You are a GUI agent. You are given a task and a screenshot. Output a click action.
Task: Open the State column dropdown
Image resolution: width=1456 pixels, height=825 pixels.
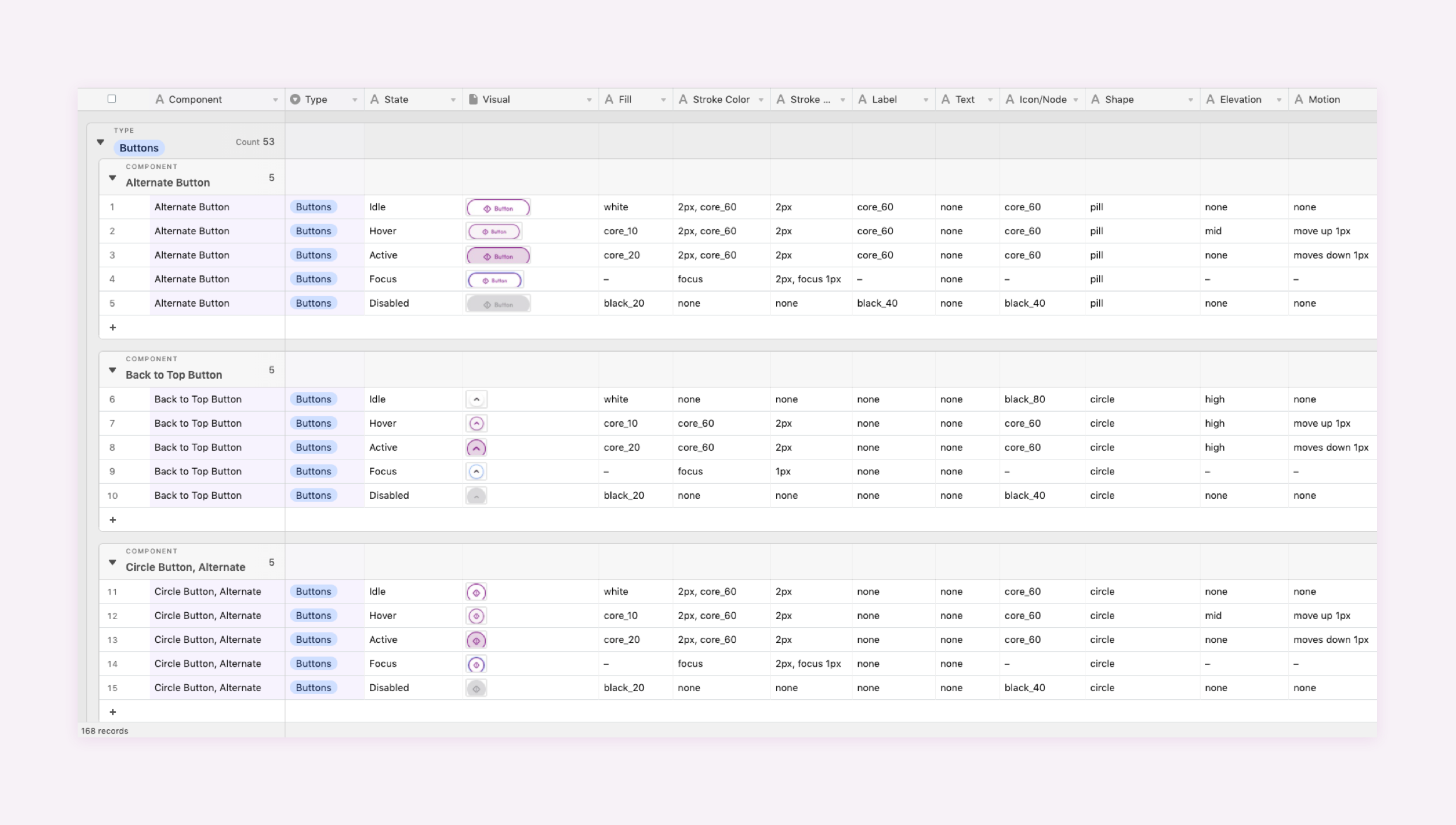click(454, 99)
